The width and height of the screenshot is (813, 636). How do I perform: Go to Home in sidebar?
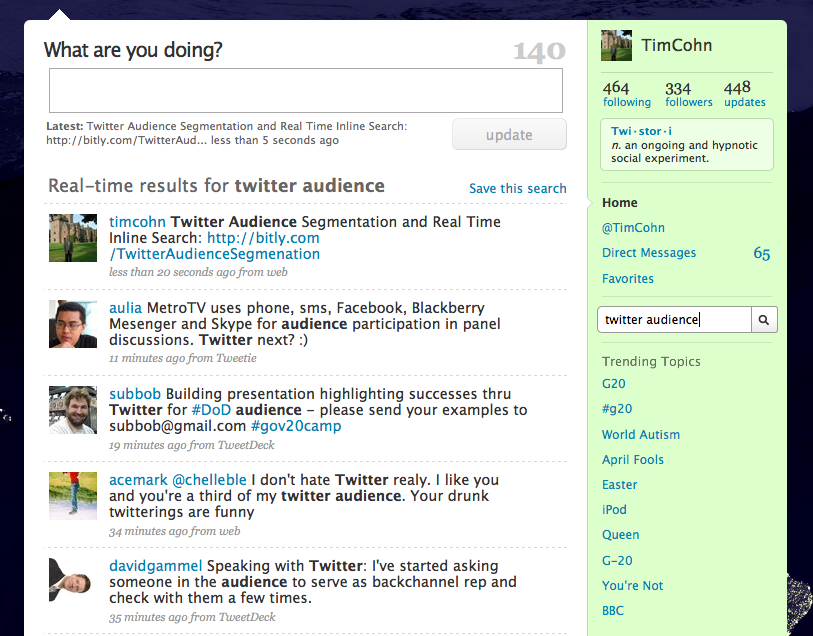click(x=620, y=203)
